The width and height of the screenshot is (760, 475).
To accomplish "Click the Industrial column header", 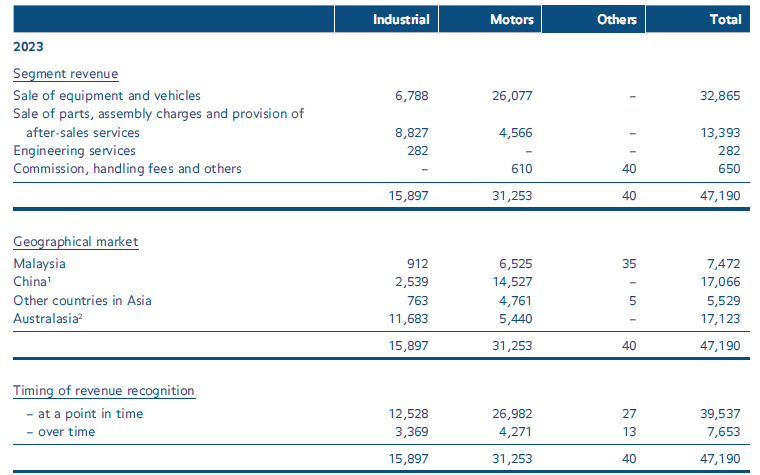I will point(400,19).
